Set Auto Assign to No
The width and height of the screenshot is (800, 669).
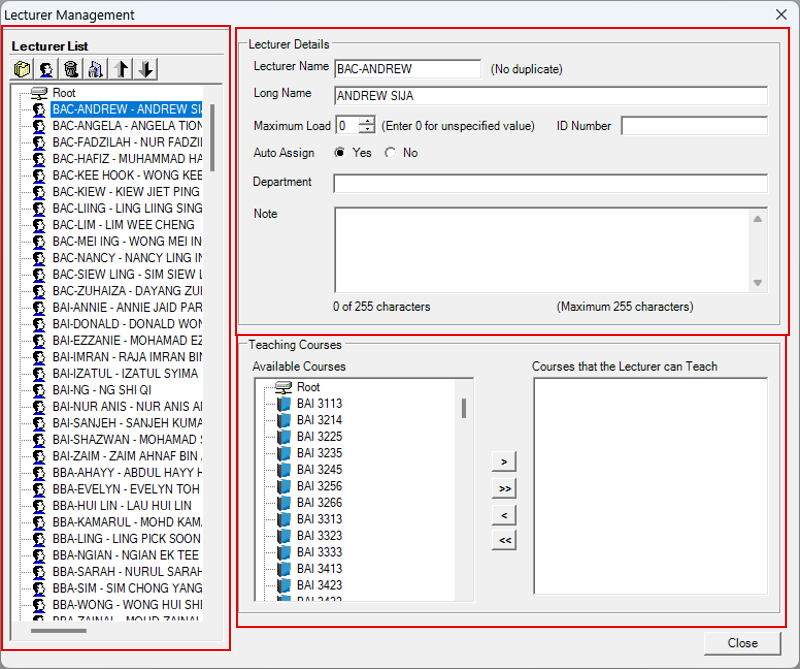(390, 153)
